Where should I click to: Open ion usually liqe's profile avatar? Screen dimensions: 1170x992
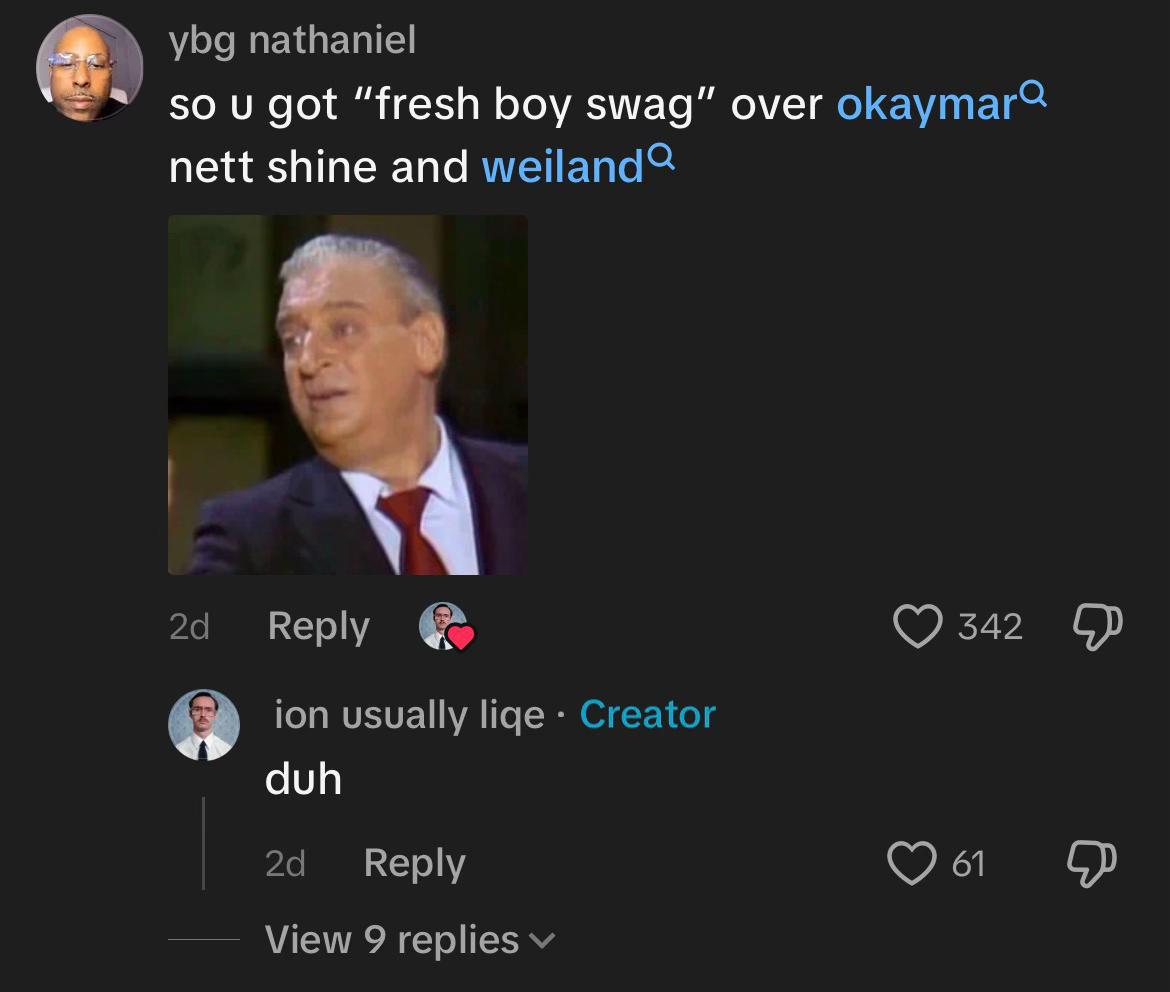click(204, 725)
